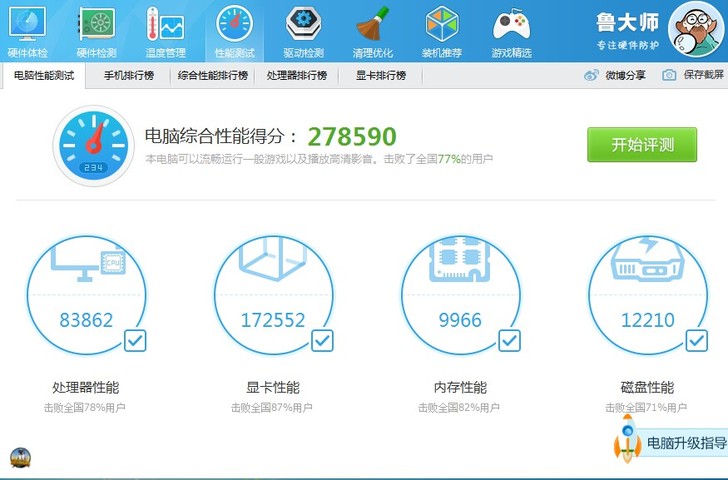
Task: Click the graphics card cube icon
Action: [273, 259]
